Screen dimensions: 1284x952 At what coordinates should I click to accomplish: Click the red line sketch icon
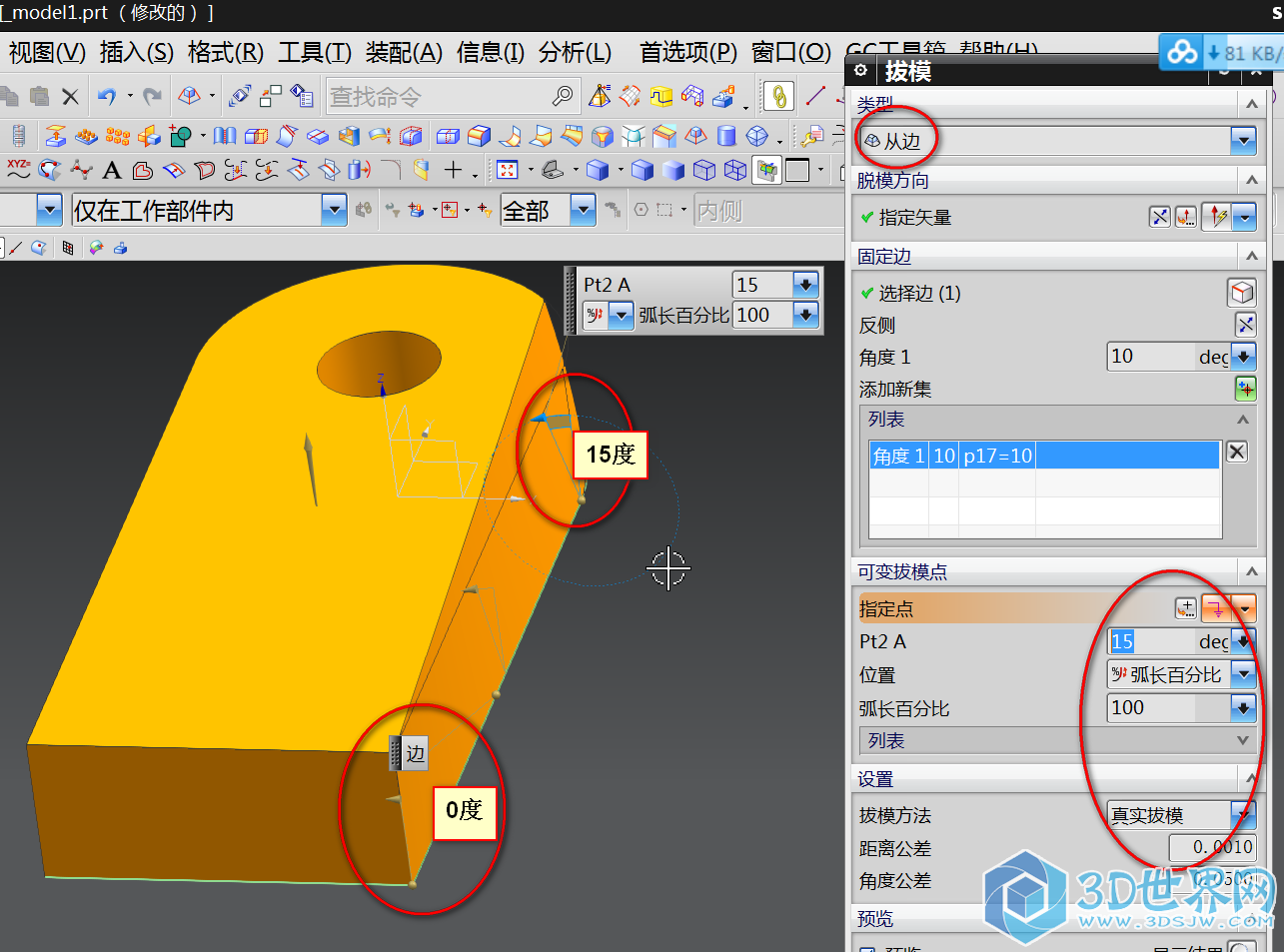tap(815, 96)
